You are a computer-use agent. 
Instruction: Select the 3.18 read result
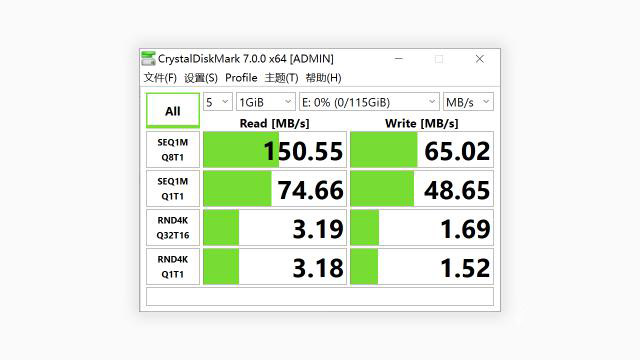point(275,267)
